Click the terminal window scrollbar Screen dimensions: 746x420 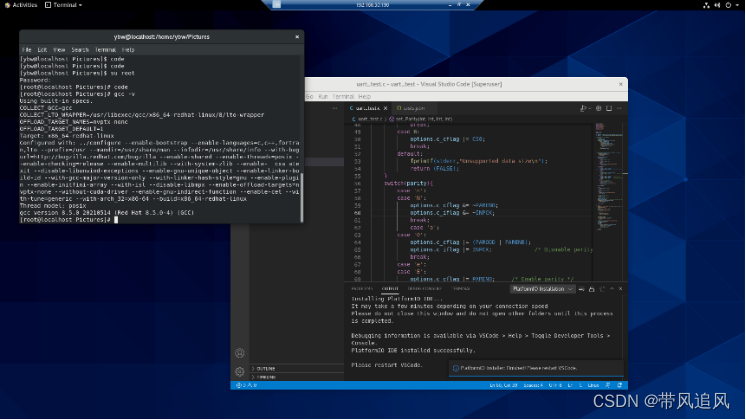click(x=302, y=197)
